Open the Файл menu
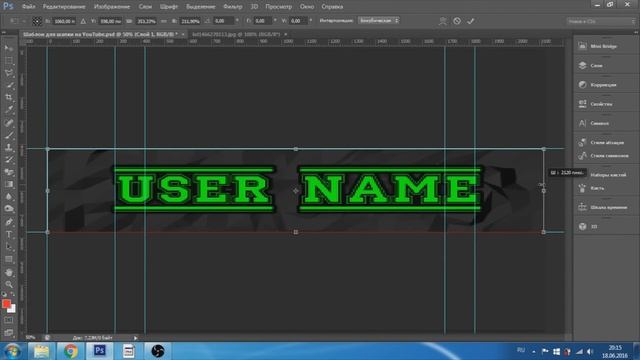 (x=28, y=7)
